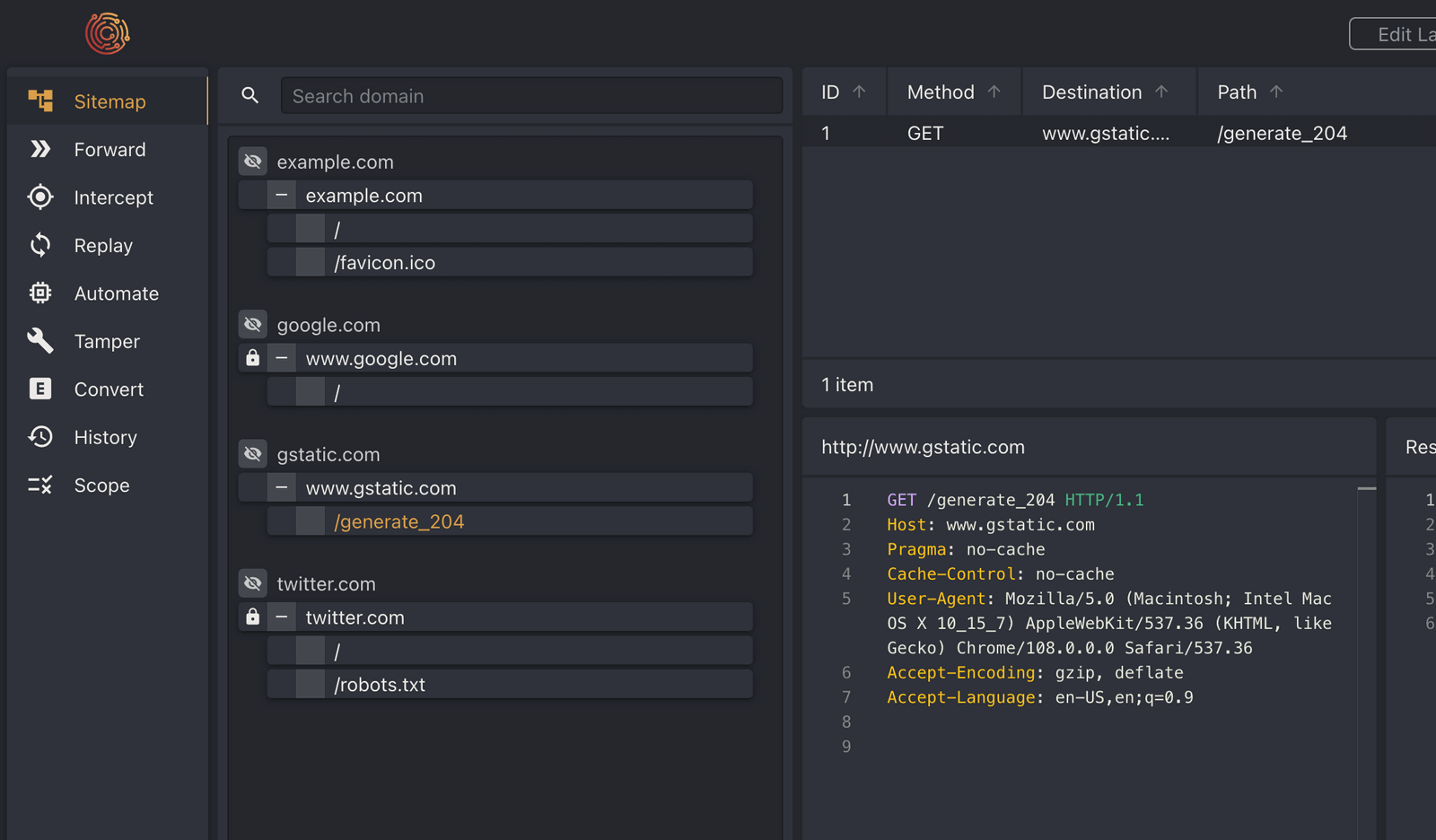Click the lock icon beside twitter.com host

pos(253,617)
